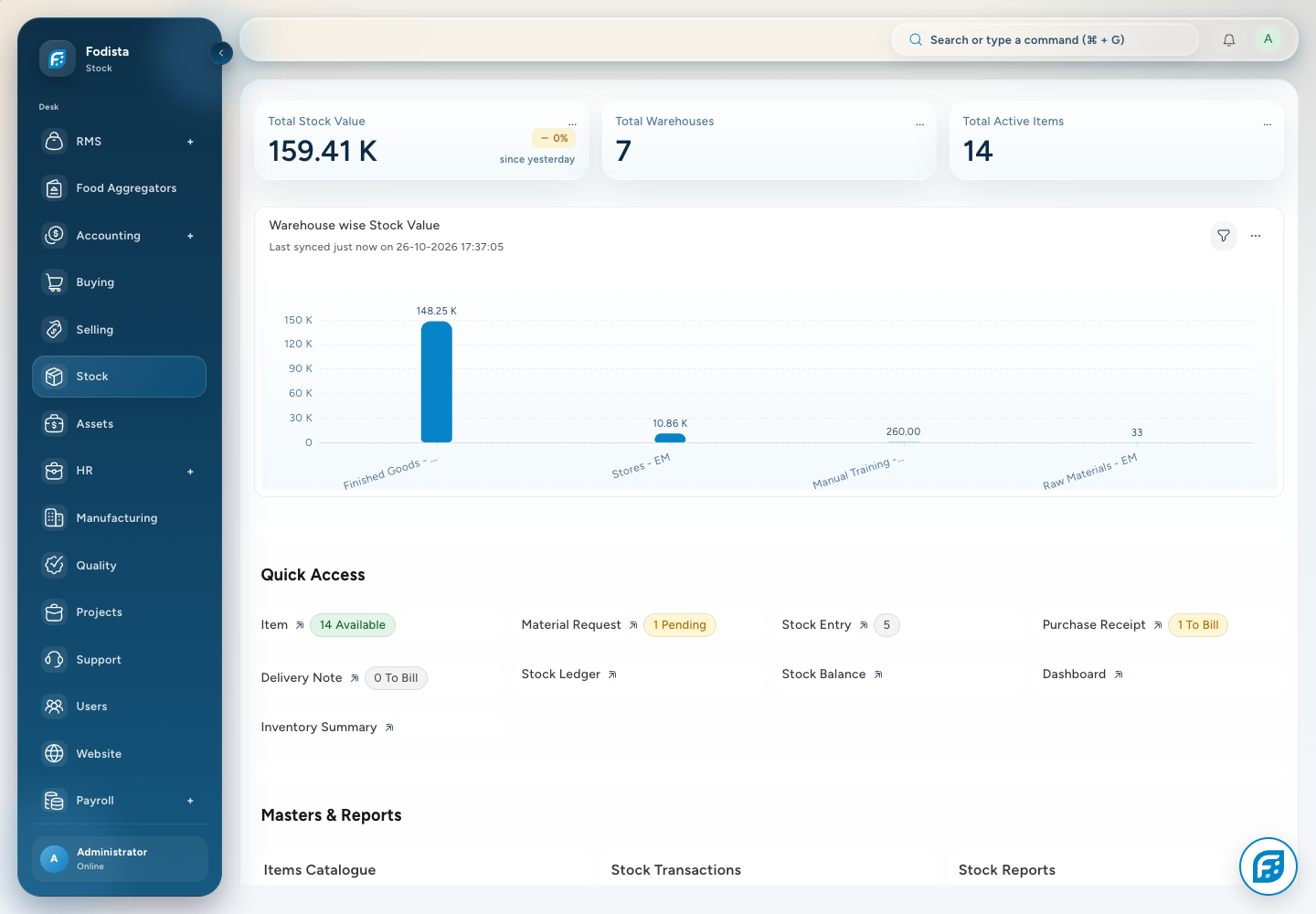This screenshot has width=1316, height=914.
Task: Click the Accounting coin icon
Action: coord(55,236)
